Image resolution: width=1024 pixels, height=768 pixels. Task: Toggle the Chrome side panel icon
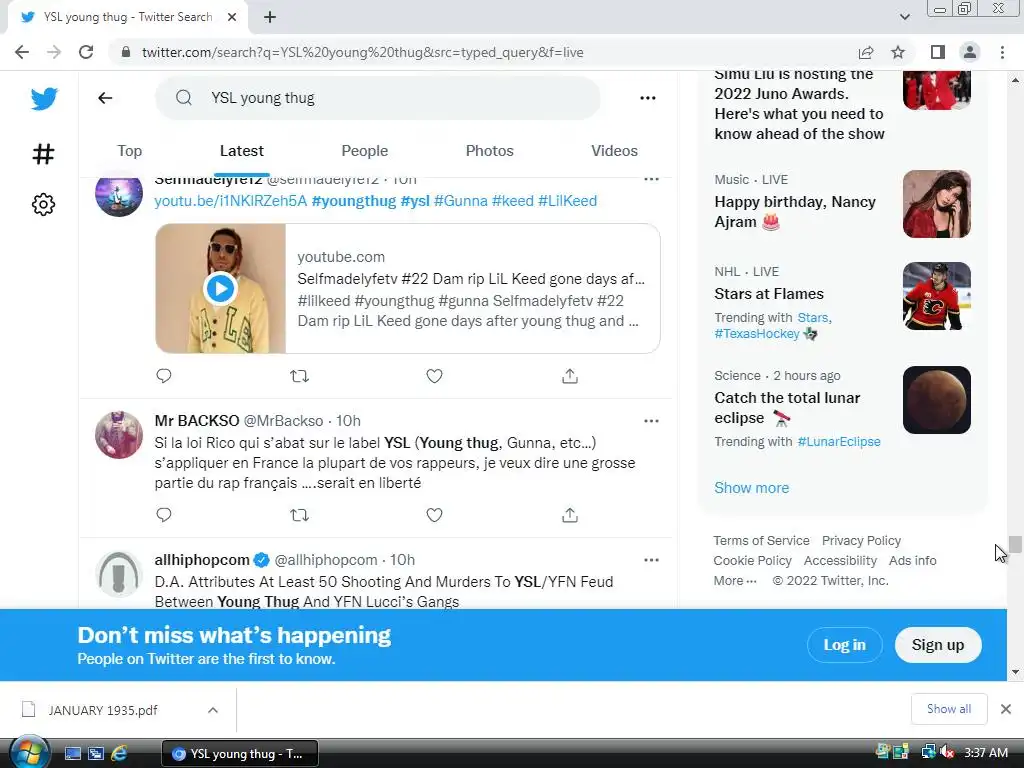click(x=938, y=52)
